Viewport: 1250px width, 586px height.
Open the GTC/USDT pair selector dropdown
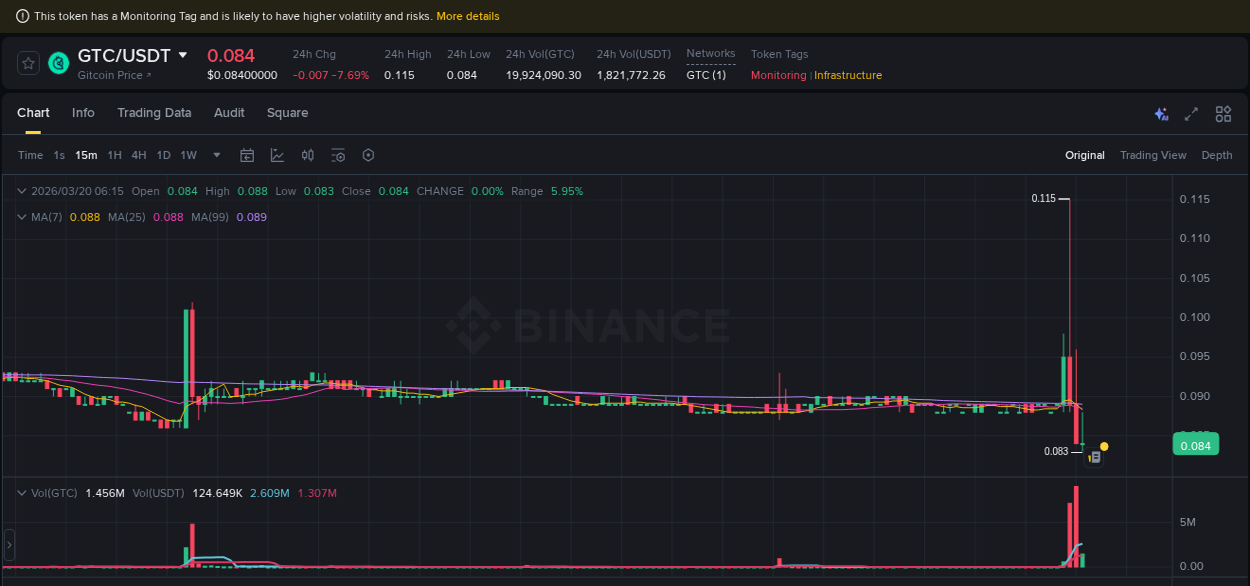tap(182, 56)
